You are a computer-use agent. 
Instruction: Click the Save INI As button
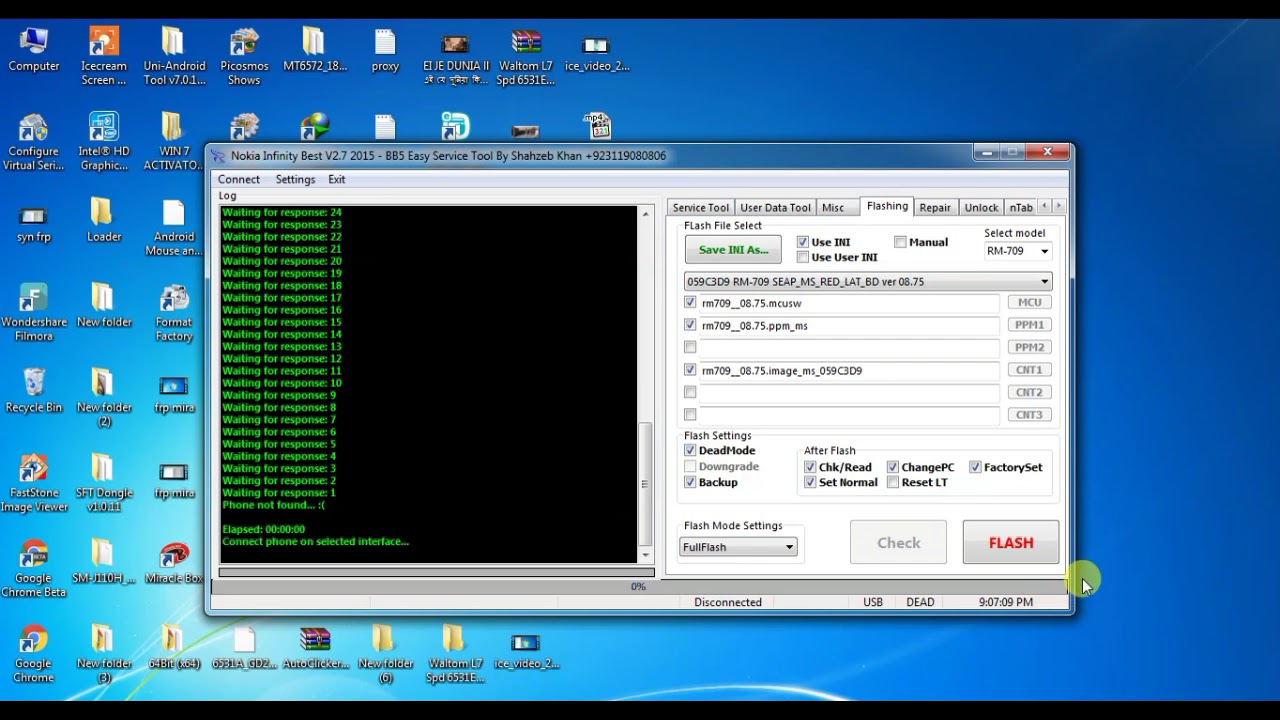click(x=733, y=250)
